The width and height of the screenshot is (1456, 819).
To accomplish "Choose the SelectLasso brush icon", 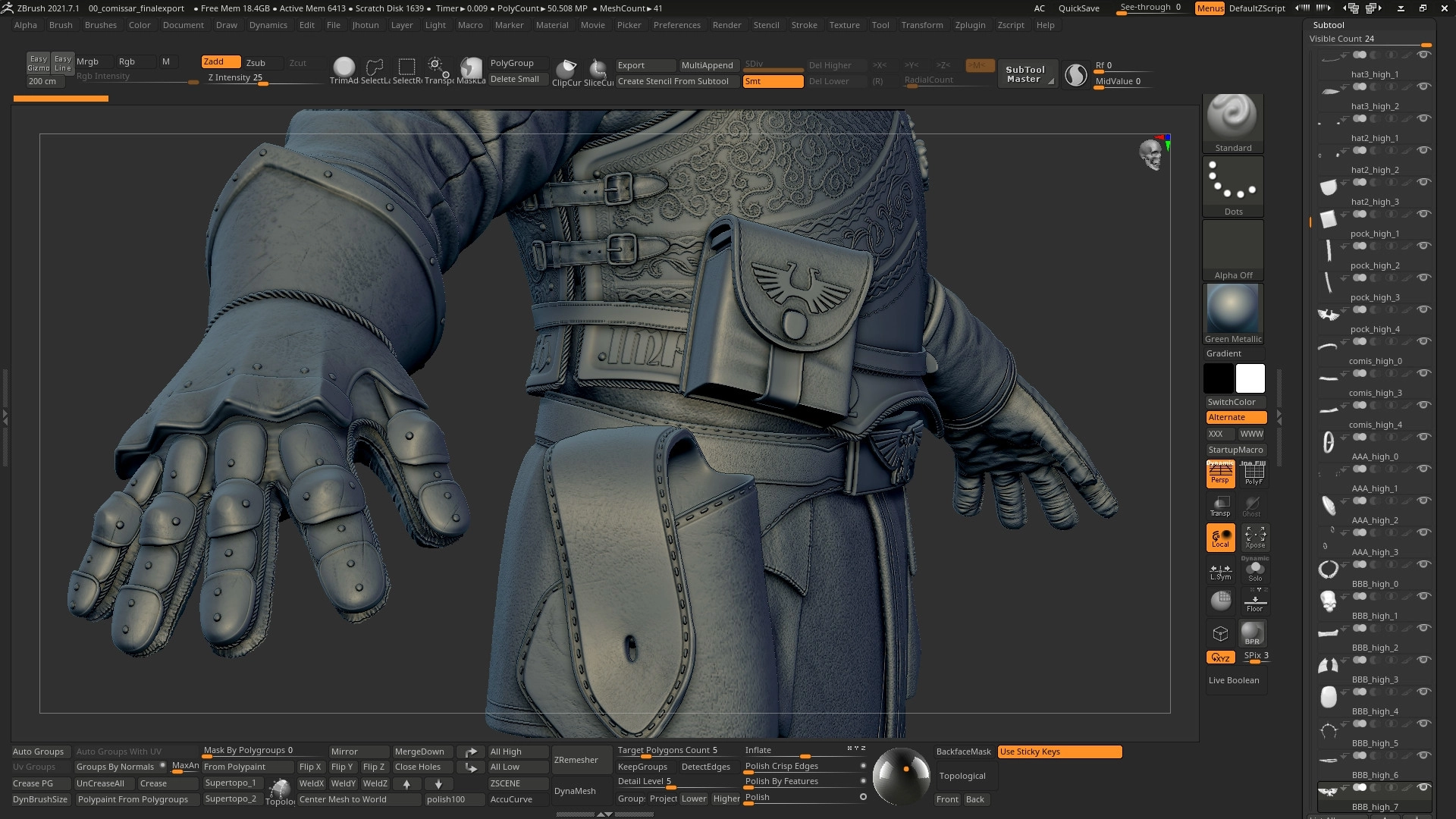I will (x=375, y=68).
